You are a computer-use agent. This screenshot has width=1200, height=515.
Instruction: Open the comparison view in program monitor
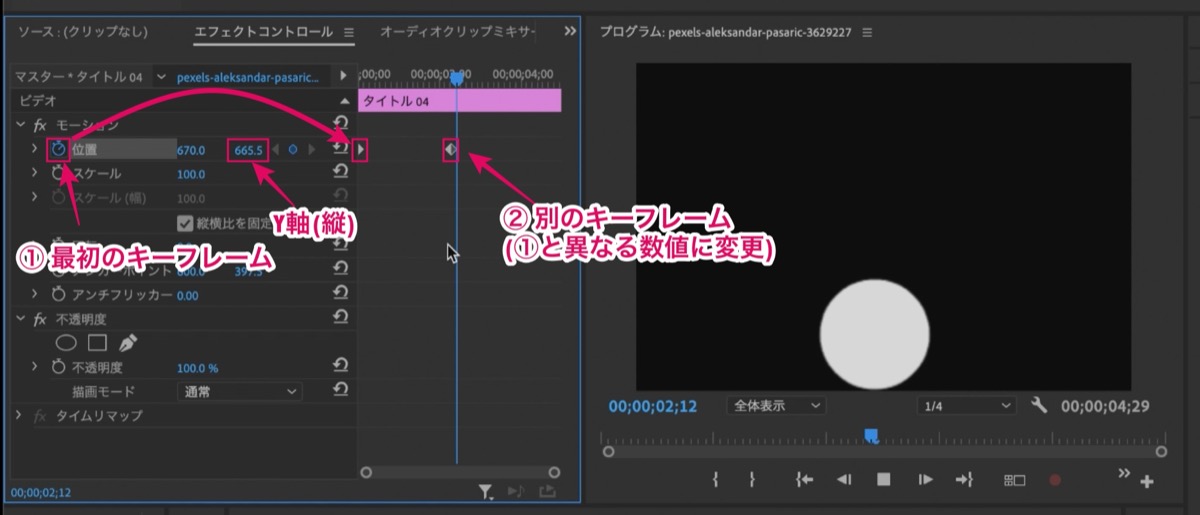(1015, 480)
